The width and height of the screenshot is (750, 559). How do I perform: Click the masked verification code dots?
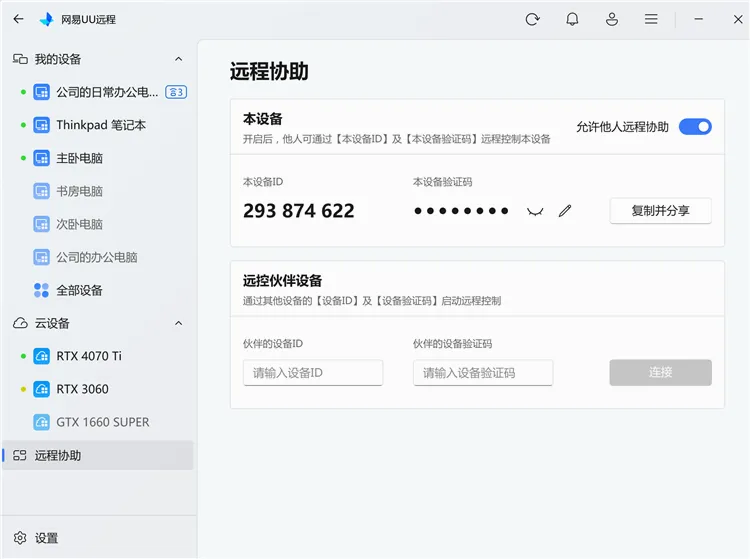pyautogui.click(x=461, y=211)
